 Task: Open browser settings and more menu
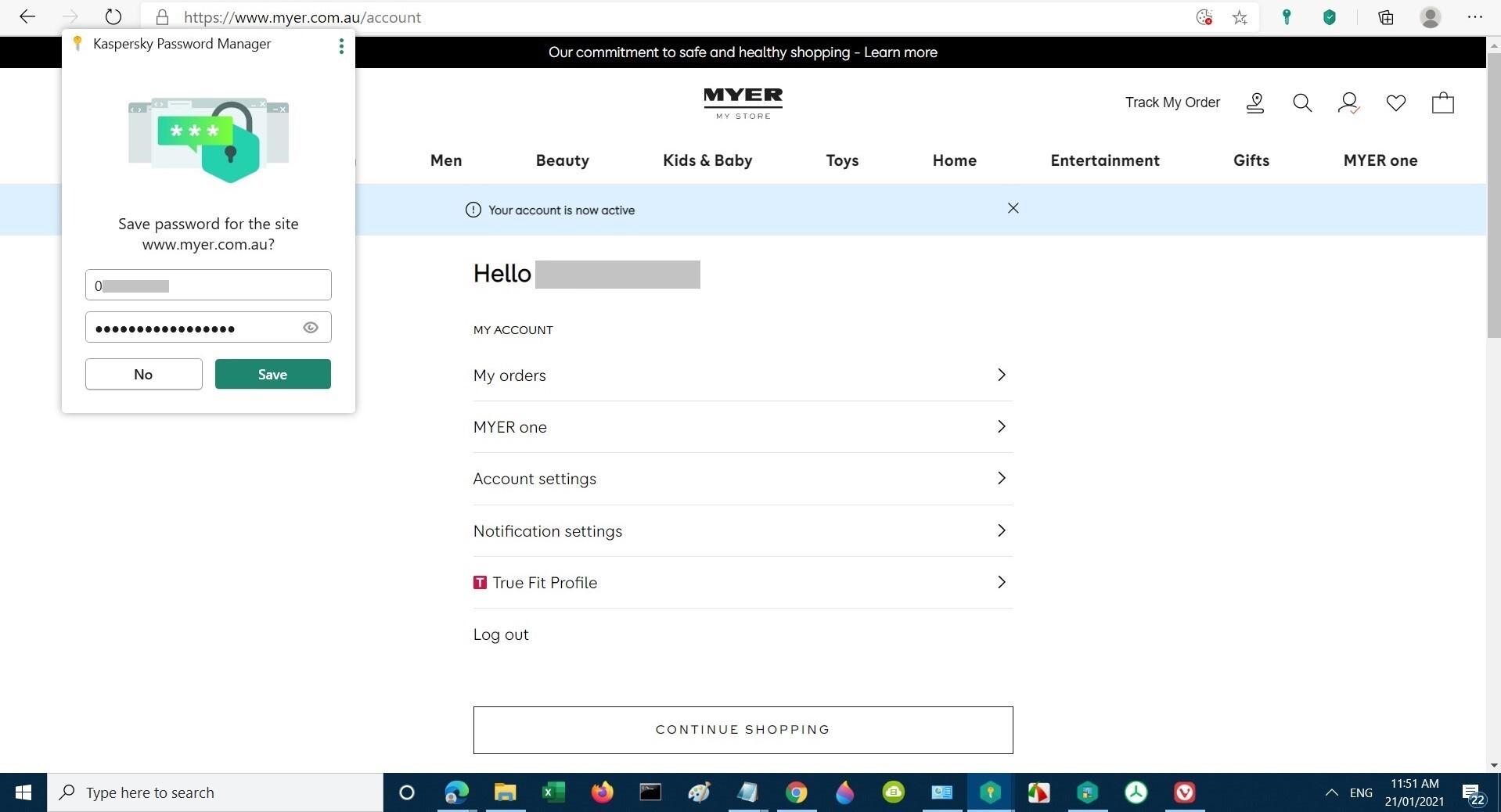[x=1475, y=17]
